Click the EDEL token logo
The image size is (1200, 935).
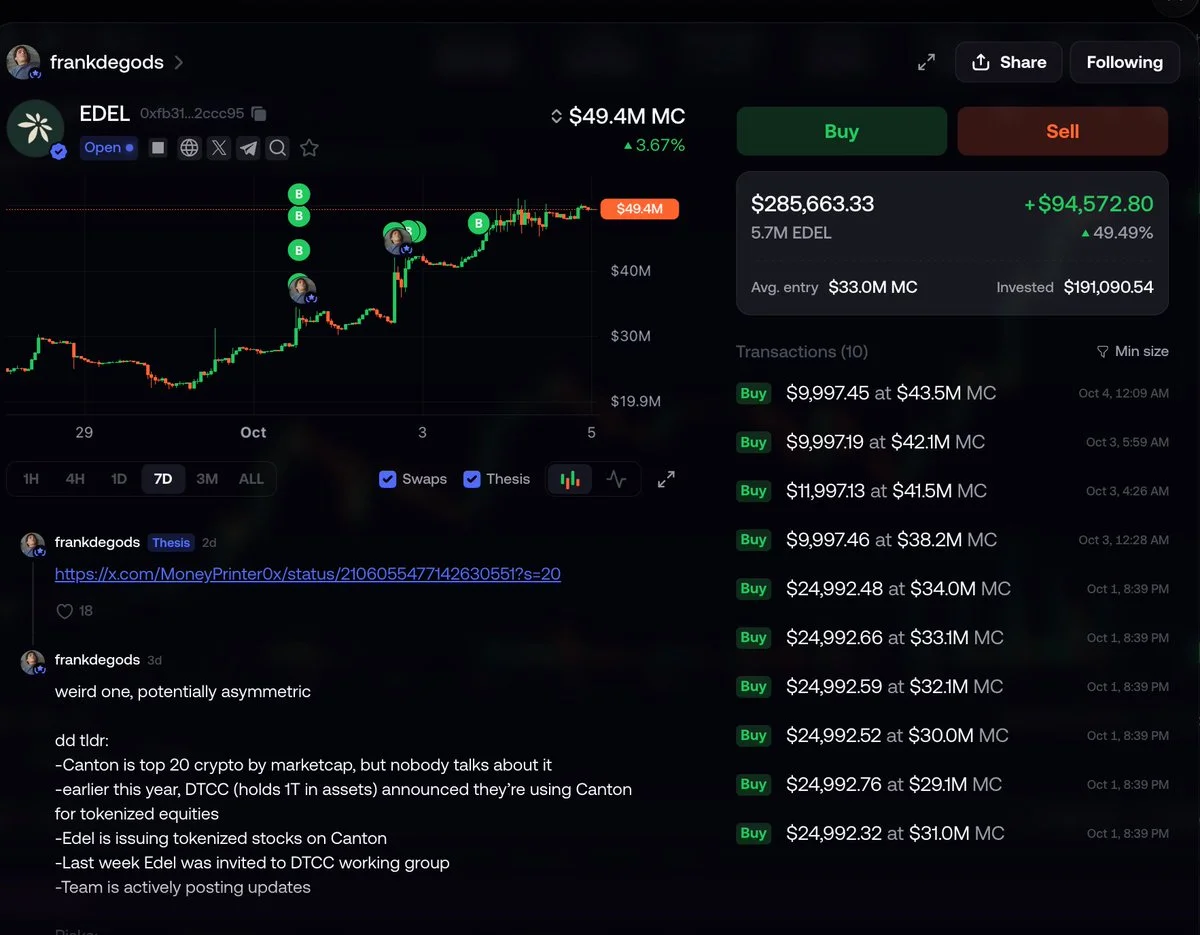(x=35, y=128)
